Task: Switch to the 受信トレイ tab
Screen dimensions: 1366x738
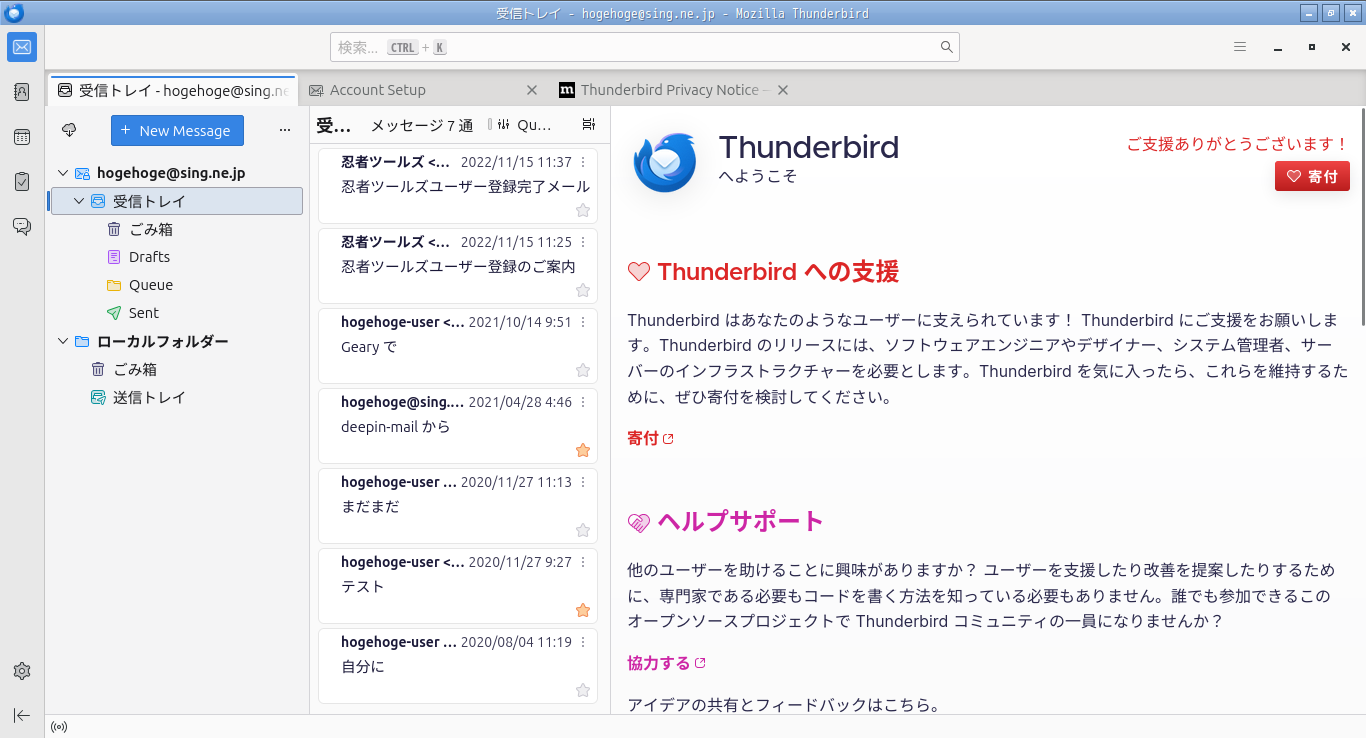Action: click(x=173, y=90)
